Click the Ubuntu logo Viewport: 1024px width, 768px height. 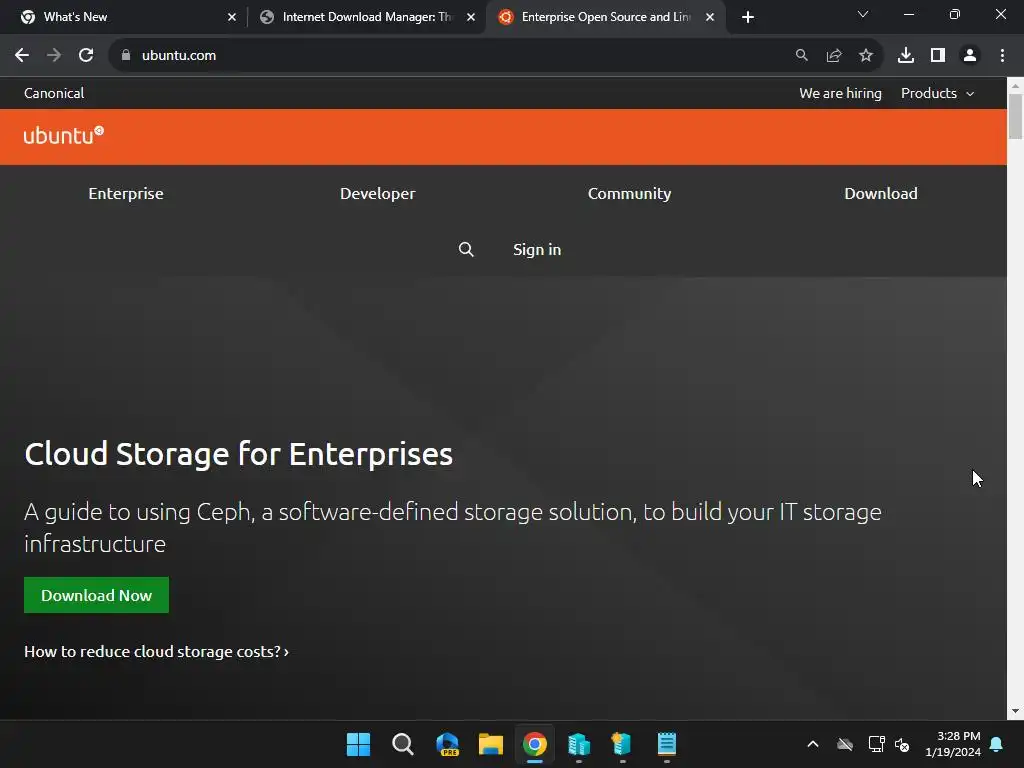64,136
